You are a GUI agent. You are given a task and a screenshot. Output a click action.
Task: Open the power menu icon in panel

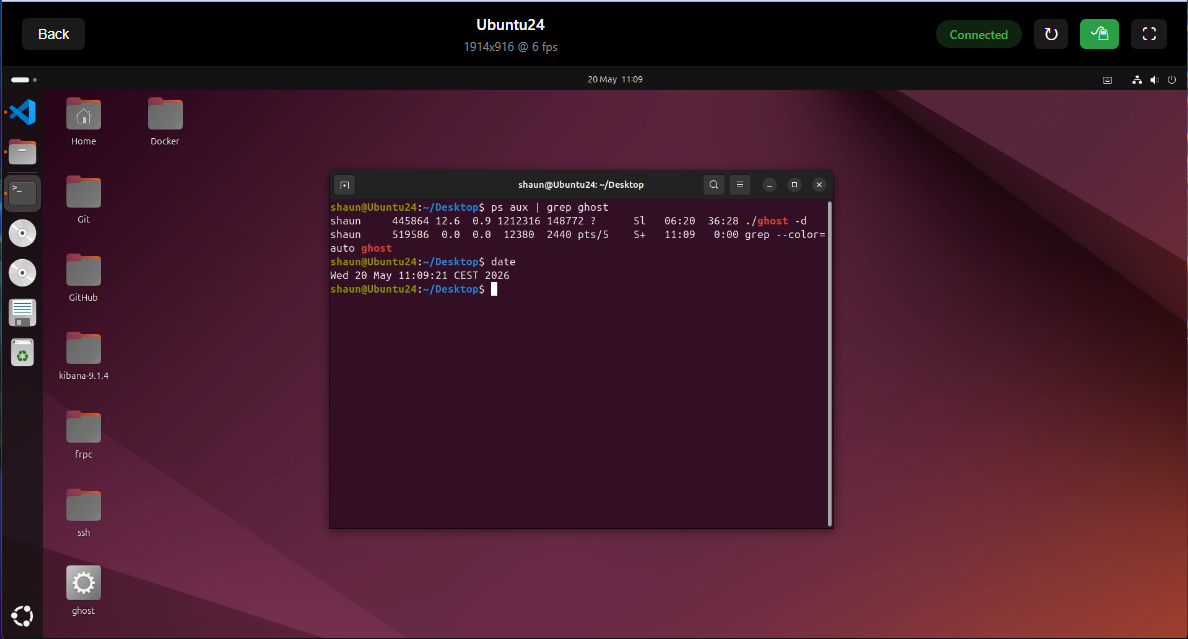(1172, 80)
